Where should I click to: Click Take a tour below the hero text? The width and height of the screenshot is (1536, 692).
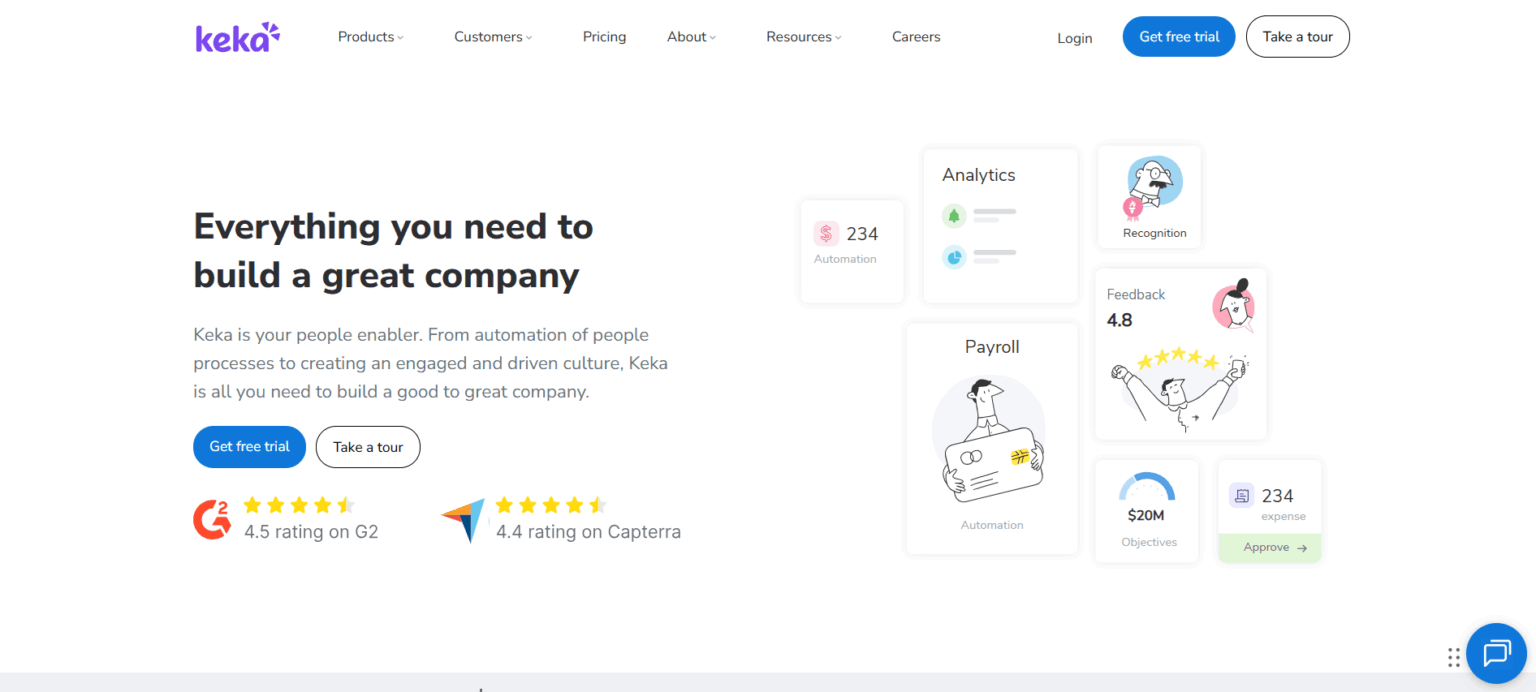(x=368, y=447)
